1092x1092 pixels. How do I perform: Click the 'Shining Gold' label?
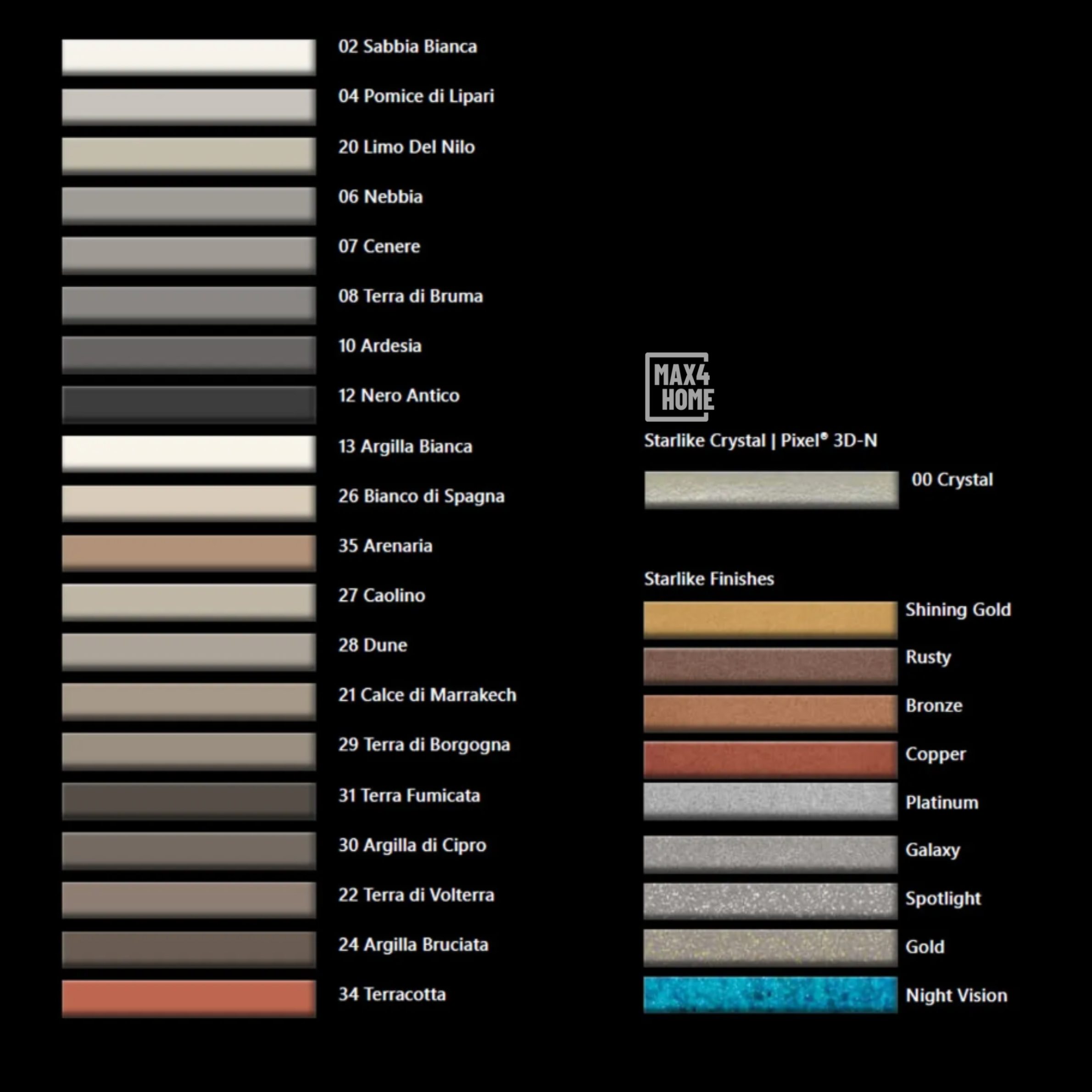coord(958,610)
